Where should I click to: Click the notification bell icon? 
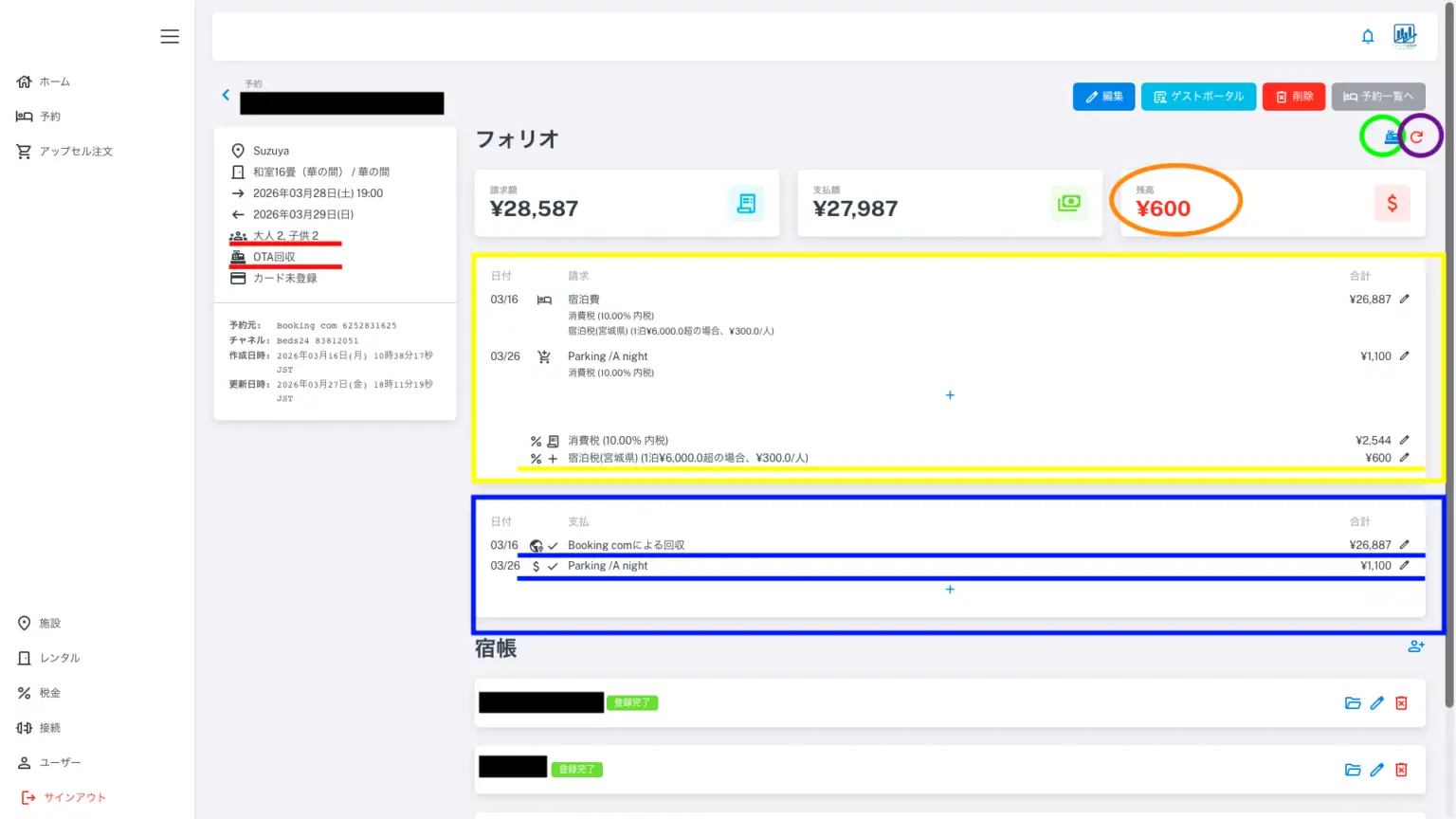[1368, 37]
